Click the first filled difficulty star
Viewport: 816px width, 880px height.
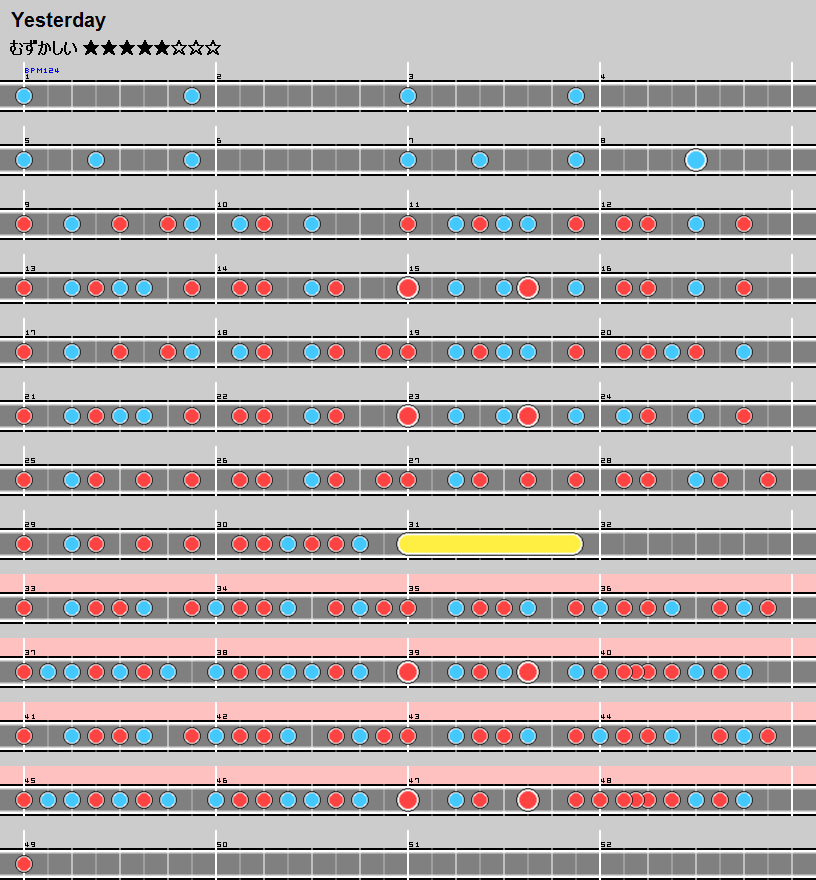tap(92, 47)
